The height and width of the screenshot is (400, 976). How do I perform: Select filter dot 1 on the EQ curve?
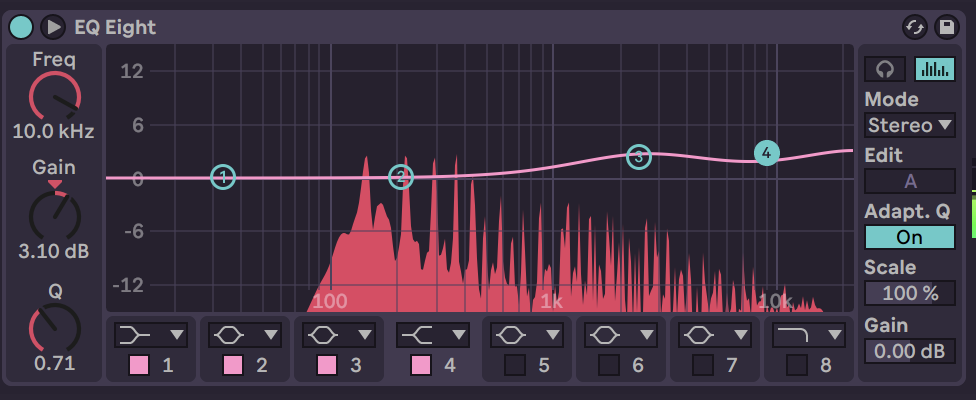223,178
